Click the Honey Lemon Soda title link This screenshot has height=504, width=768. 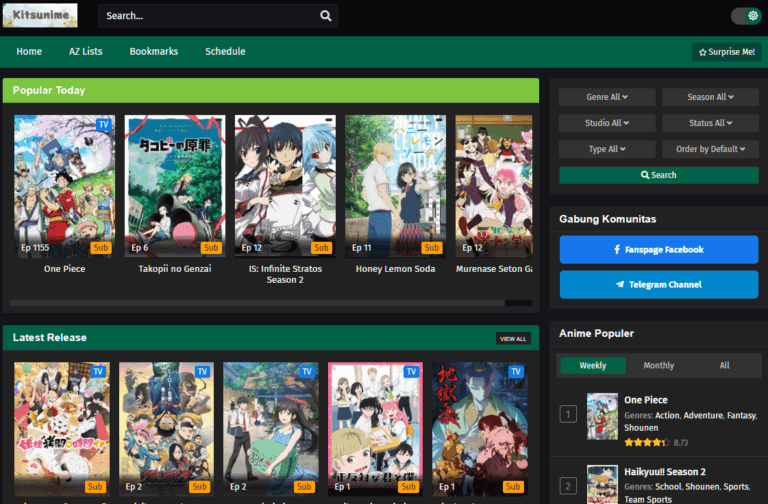(395, 269)
